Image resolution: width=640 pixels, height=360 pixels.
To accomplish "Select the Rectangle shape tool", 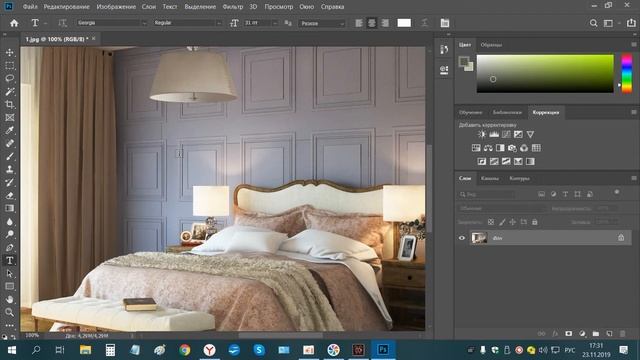I will pyautogui.click(x=9, y=287).
